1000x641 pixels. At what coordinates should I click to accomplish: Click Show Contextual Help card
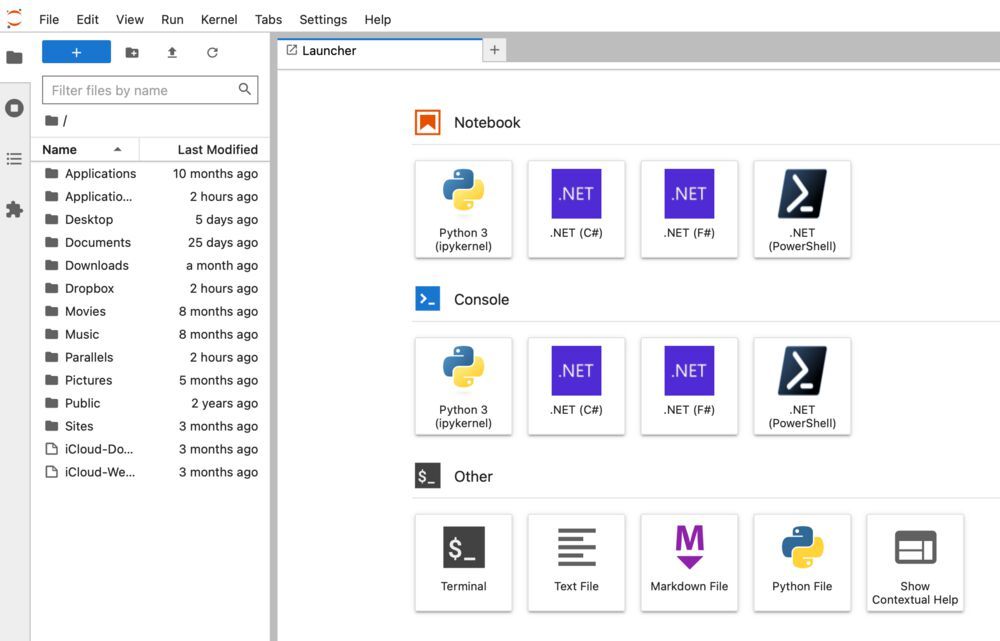[915, 562]
